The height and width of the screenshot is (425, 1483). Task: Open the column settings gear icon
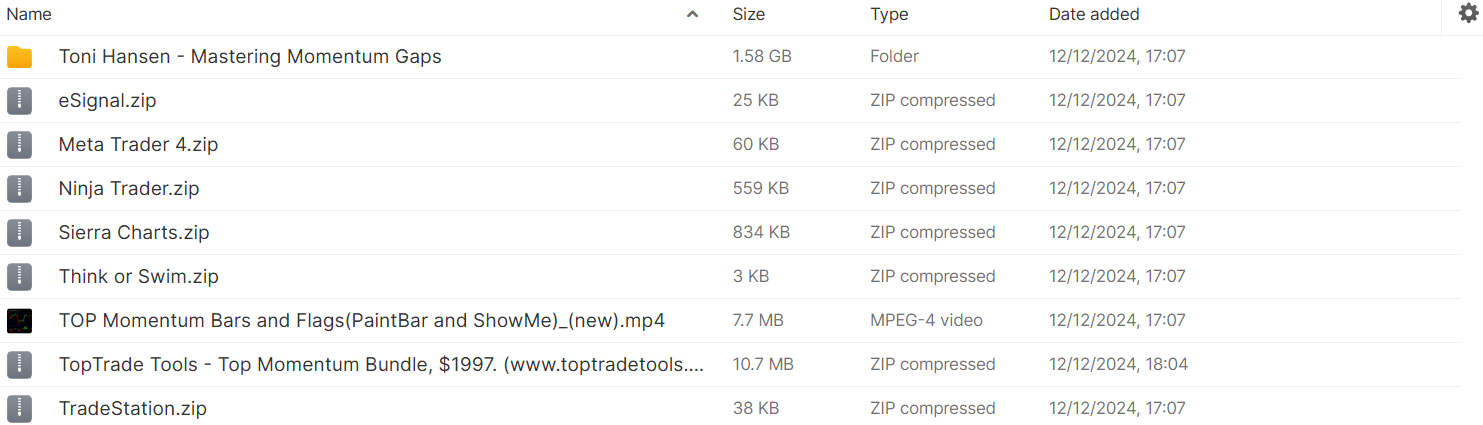click(1468, 13)
